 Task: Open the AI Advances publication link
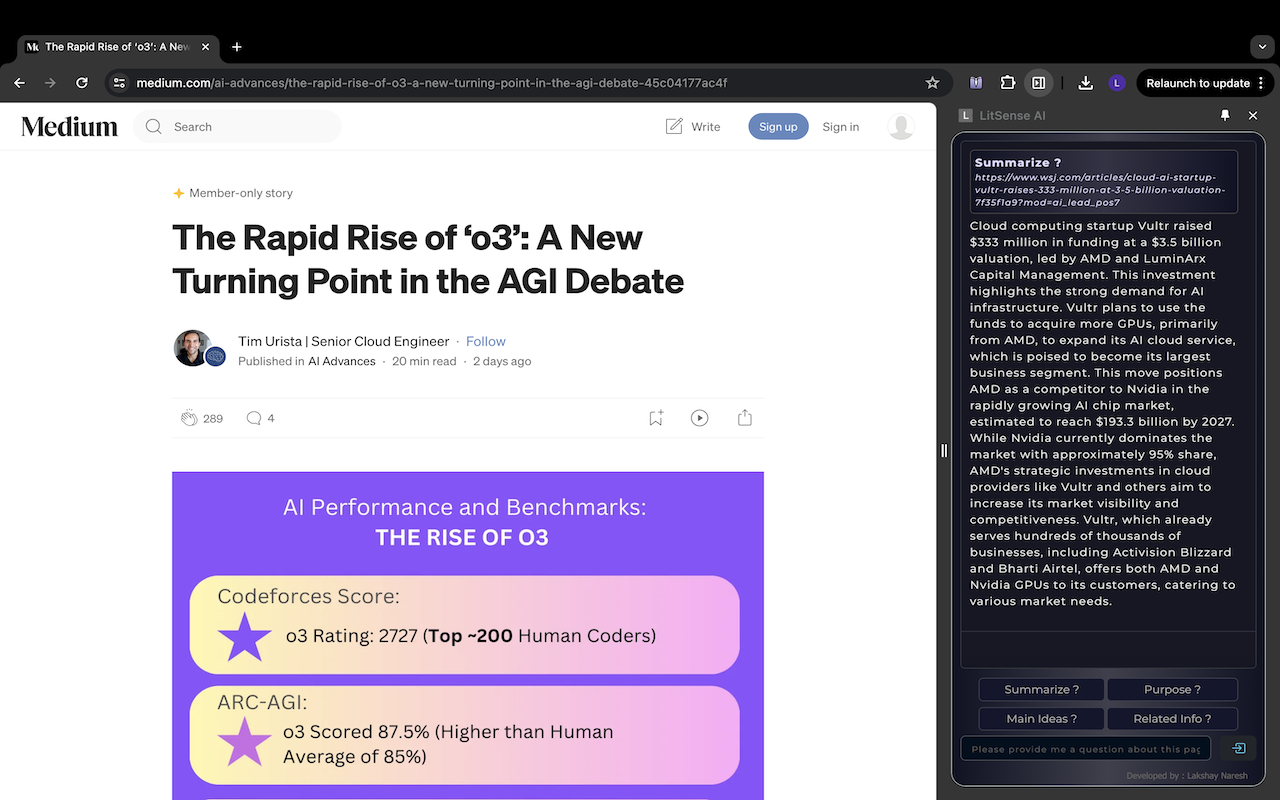(342, 361)
